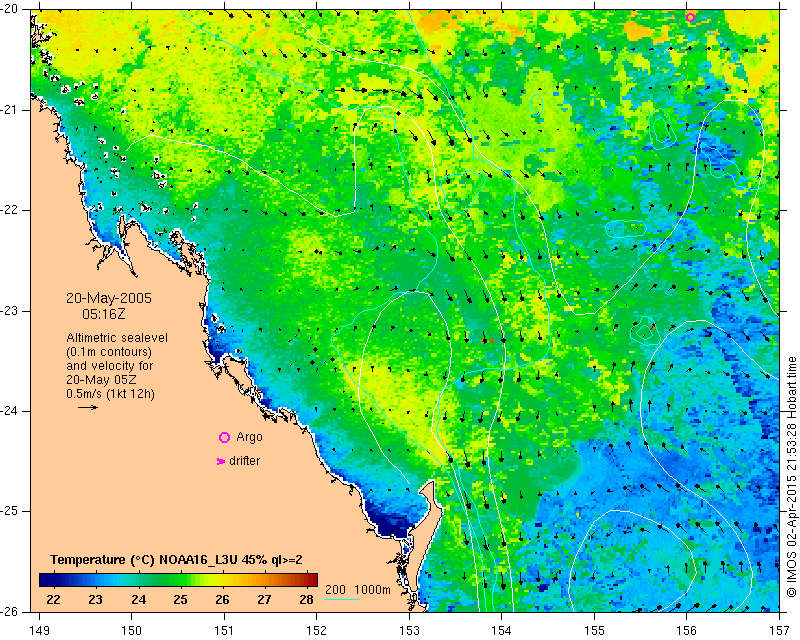Click the '(0.1m contours)' text line

[x=109, y=352]
